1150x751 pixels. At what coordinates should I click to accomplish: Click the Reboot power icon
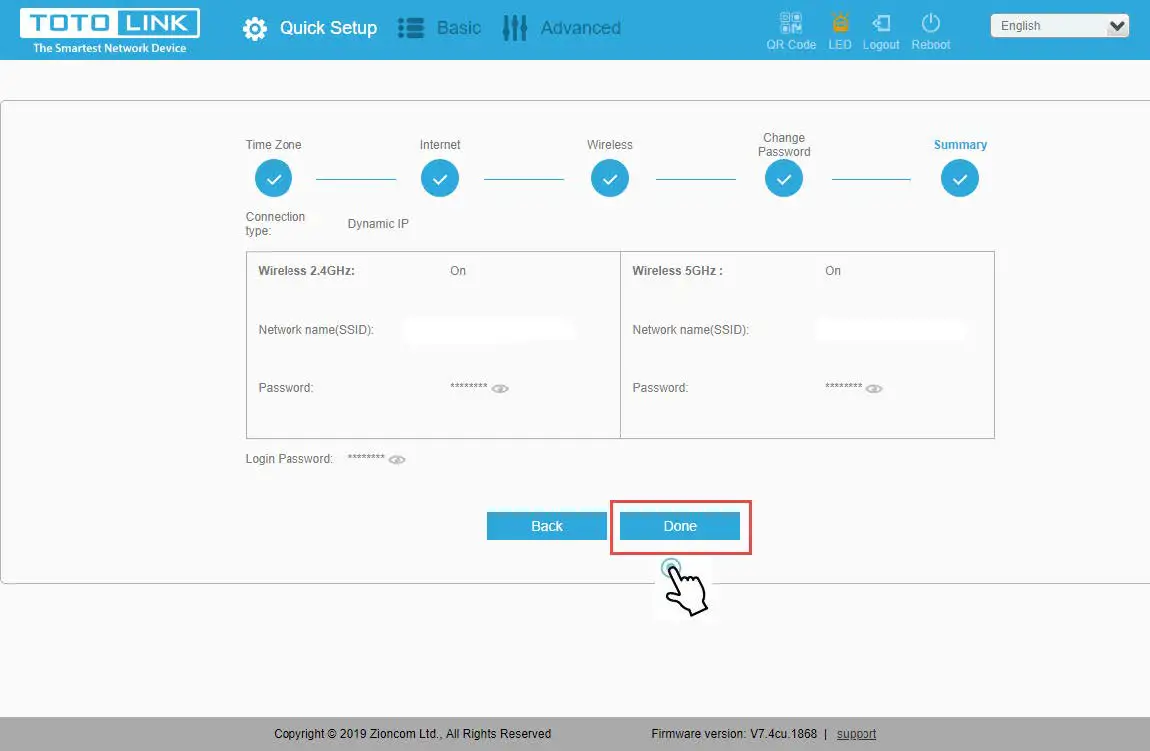tap(931, 23)
